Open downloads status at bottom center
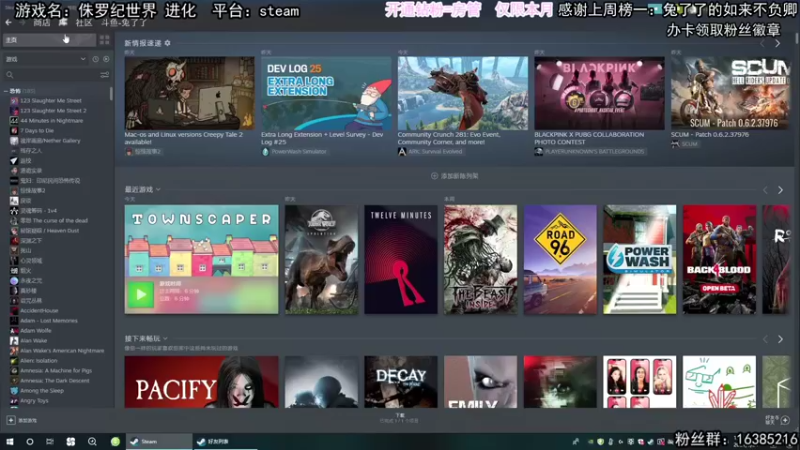The height and width of the screenshot is (450, 800). [399, 418]
